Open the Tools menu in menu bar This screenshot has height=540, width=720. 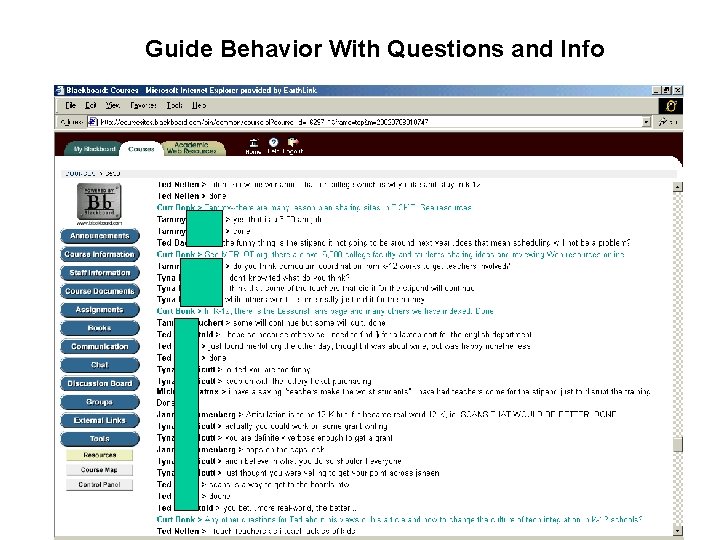(x=174, y=105)
